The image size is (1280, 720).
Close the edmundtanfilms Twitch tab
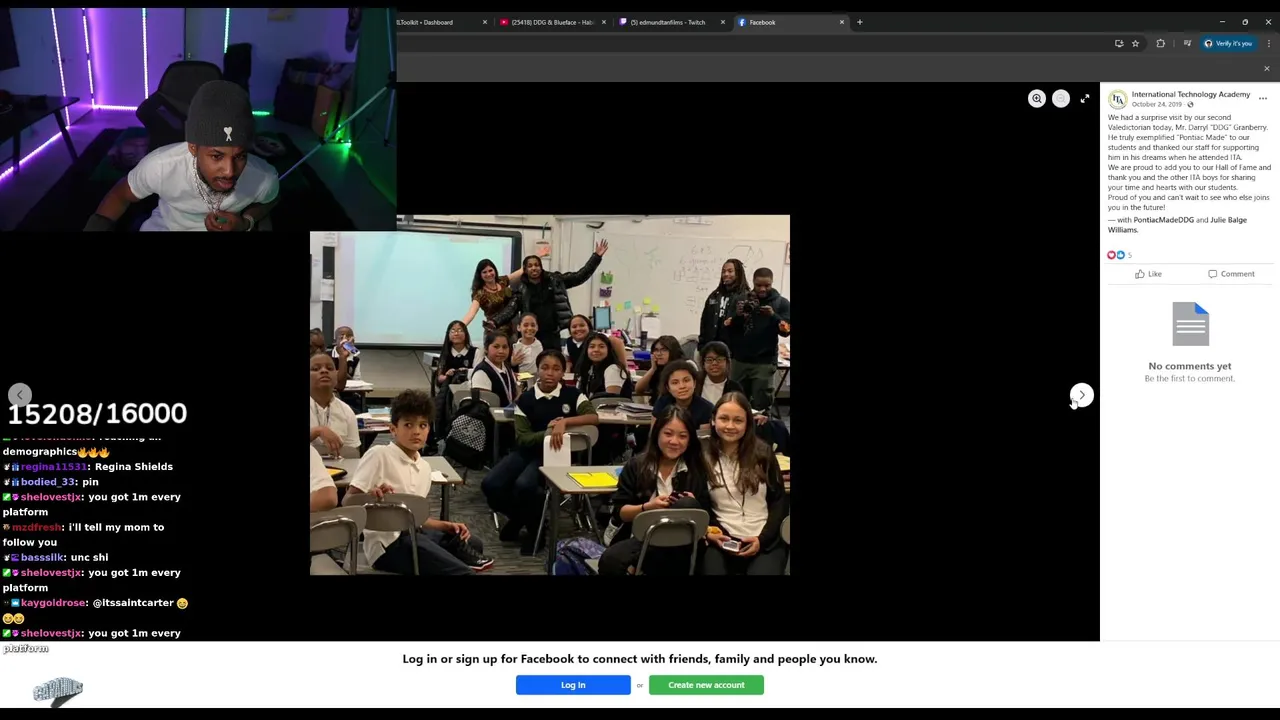tap(723, 22)
